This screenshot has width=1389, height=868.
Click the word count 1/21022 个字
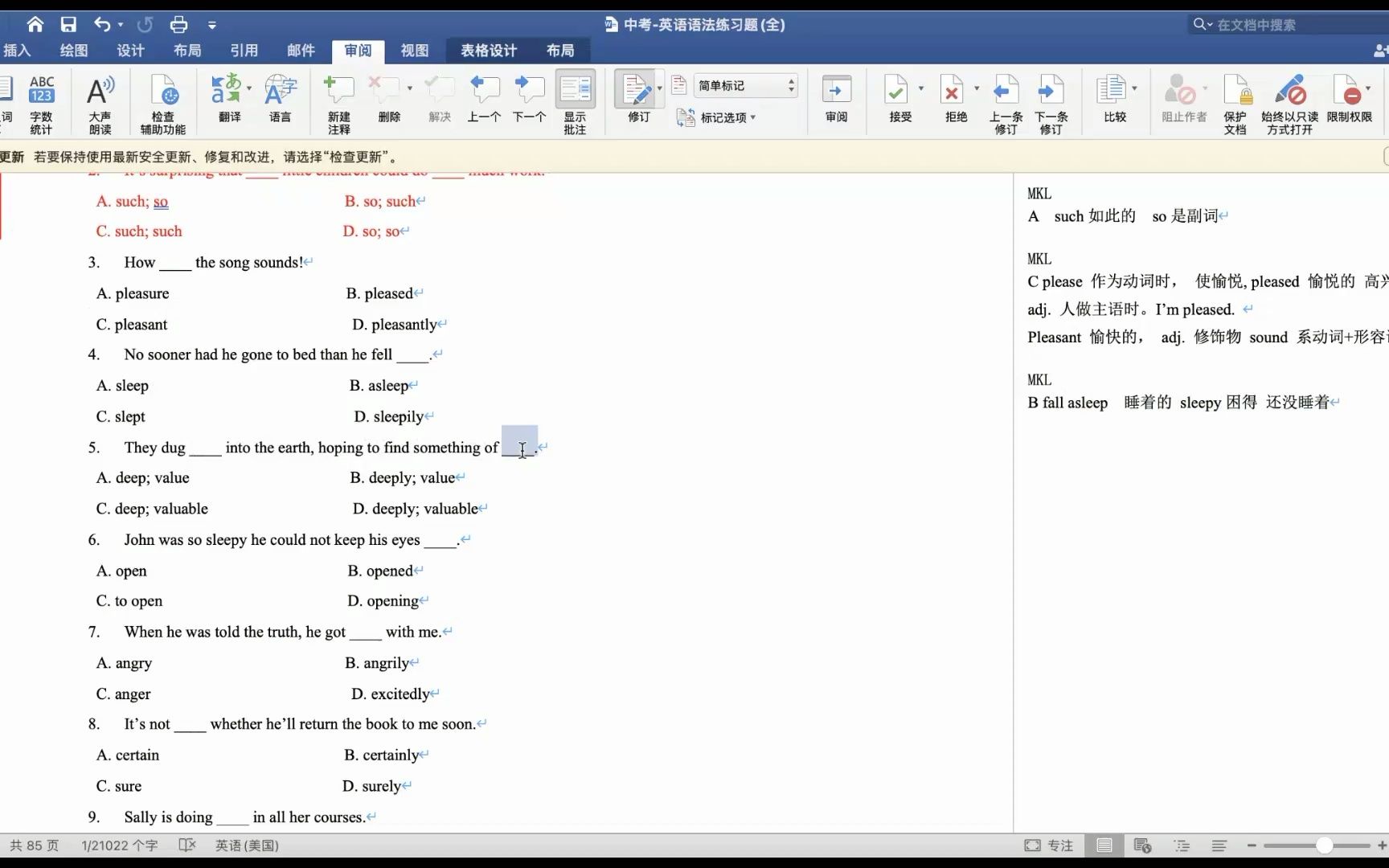pyautogui.click(x=120, y=845)
